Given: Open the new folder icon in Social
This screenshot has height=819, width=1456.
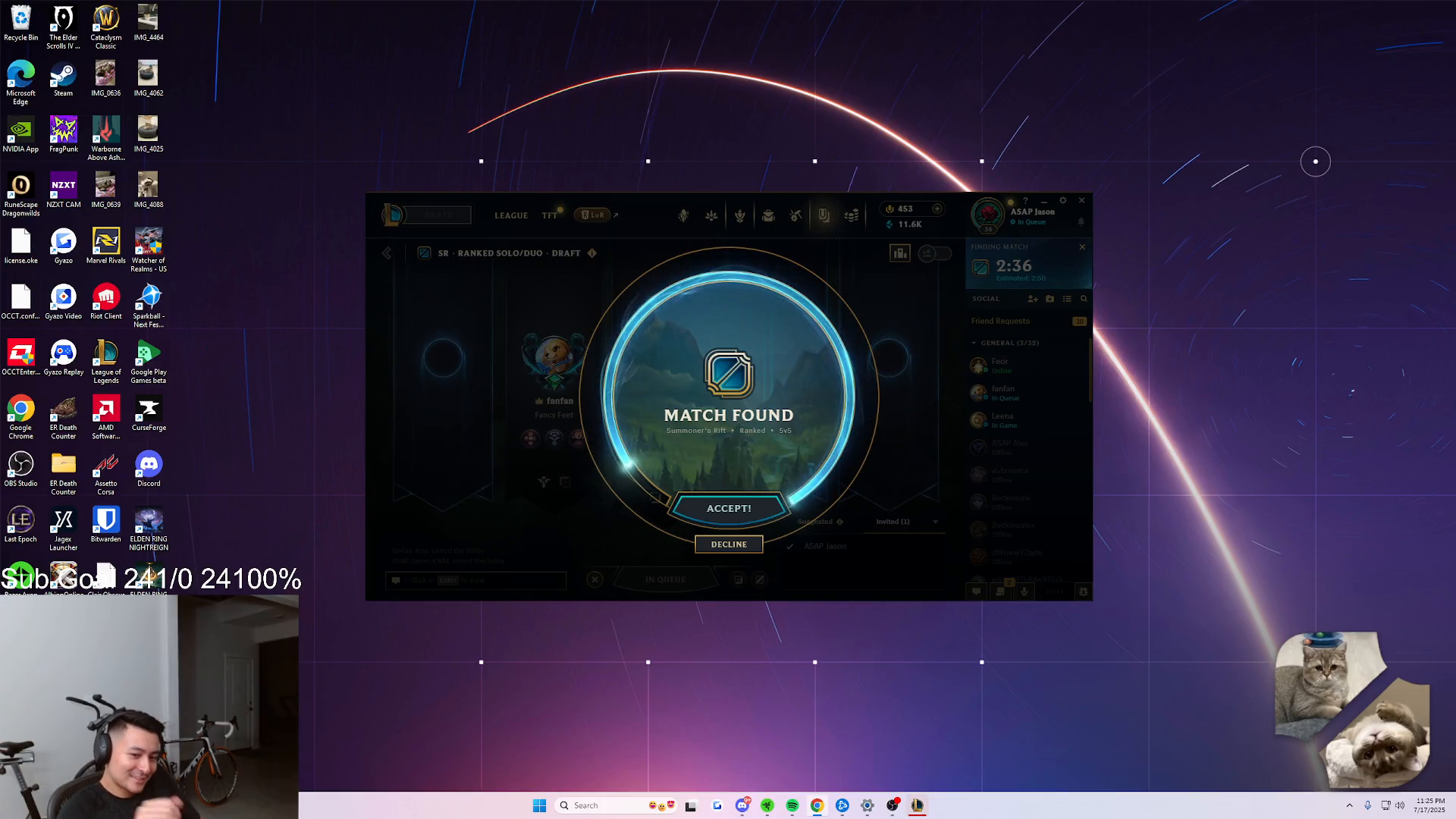Looking at the screenshot, I should click(x=1050, y=299).
